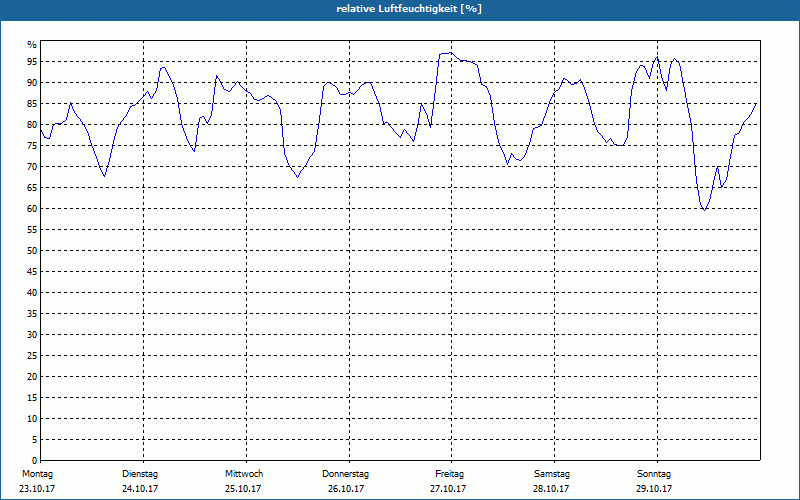Click the '80' y-axis value
This screenshot has height=500, width=800.
coord(32,124)
